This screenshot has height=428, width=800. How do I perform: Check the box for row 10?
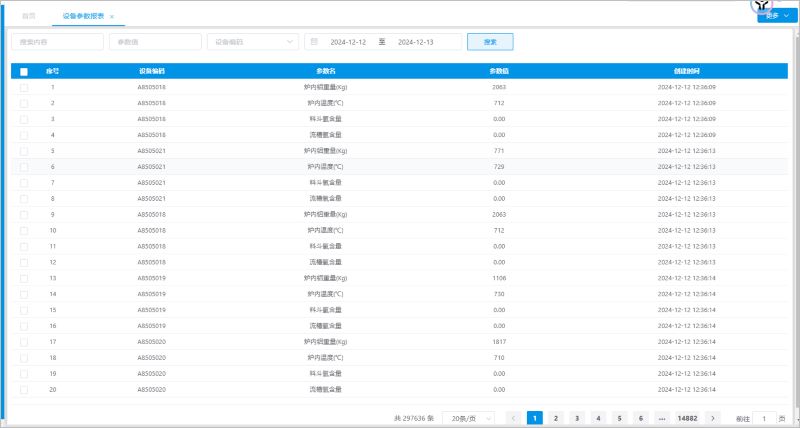point(24,231)
